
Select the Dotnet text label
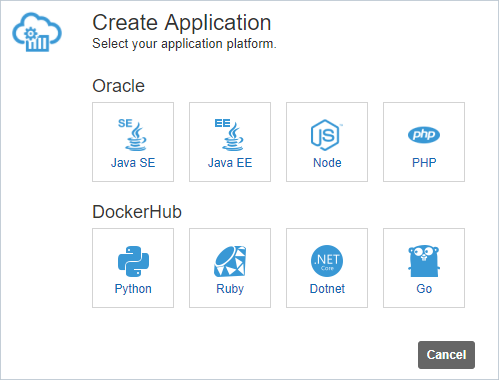click(x=327, y=289)
